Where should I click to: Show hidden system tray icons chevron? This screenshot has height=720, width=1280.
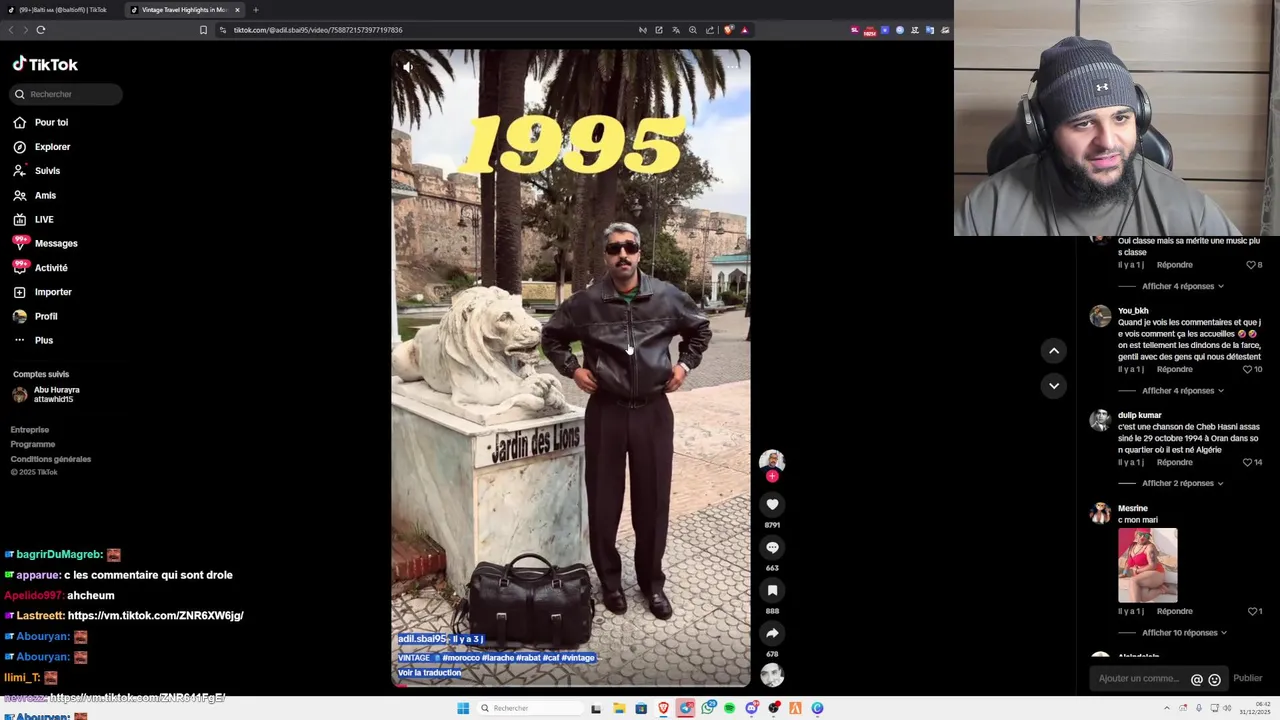click(1167, 708)
